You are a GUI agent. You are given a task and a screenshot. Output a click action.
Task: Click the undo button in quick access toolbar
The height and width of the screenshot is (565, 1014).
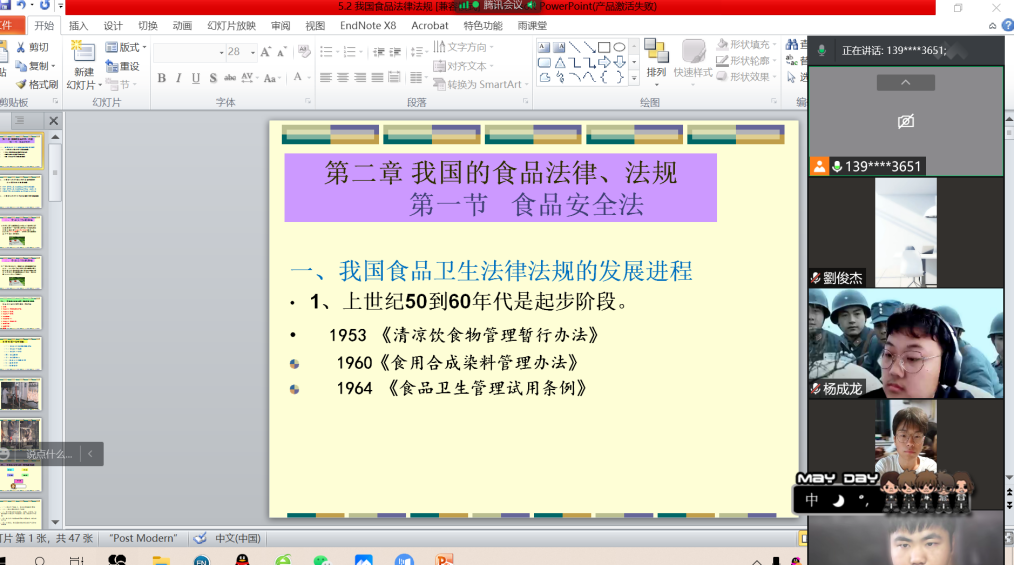[21, 6]
